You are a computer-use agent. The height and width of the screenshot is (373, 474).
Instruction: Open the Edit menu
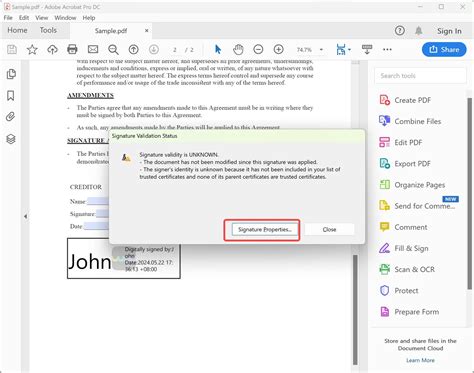tap(24, 18)
